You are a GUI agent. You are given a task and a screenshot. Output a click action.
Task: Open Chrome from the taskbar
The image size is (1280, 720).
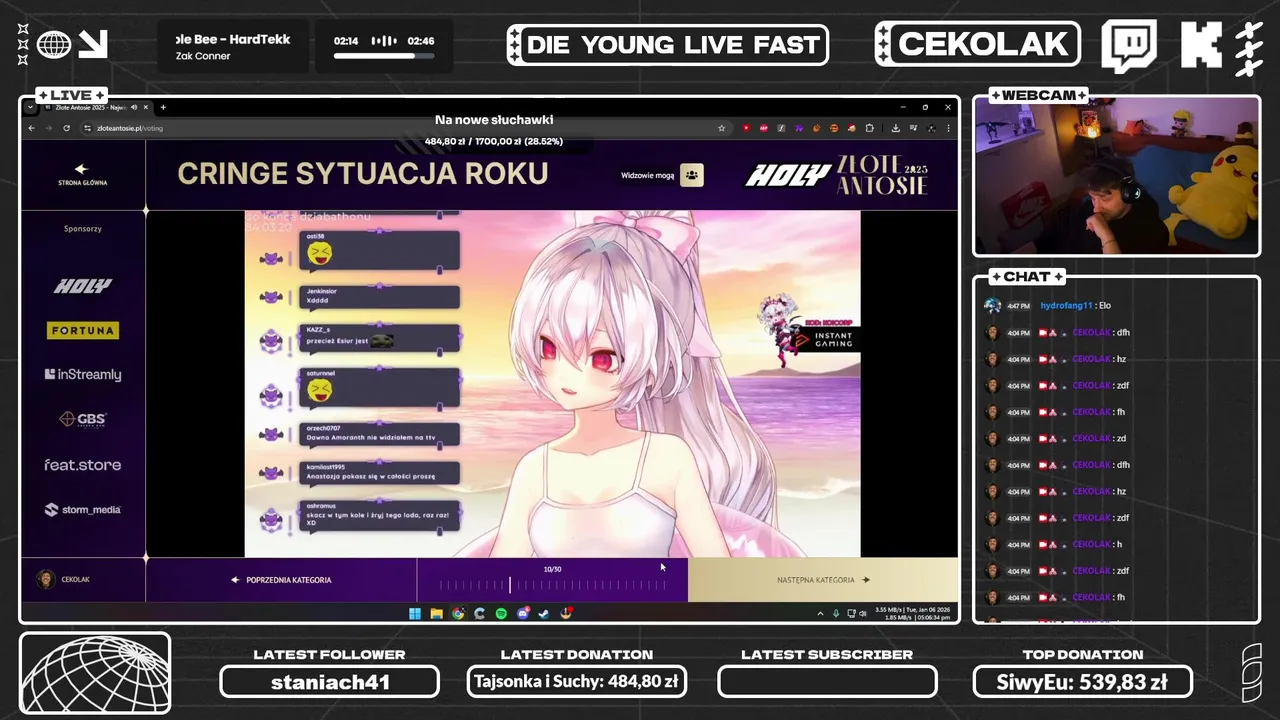[458, 613]
